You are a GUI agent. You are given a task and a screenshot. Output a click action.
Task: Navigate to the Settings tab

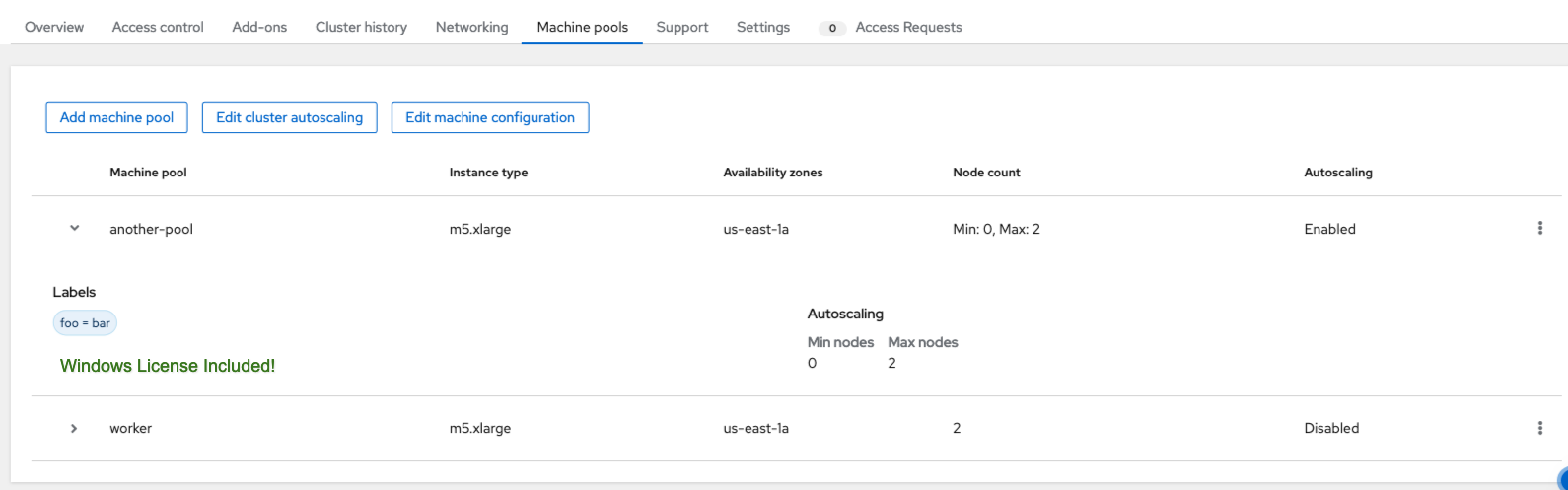[762, 27]
